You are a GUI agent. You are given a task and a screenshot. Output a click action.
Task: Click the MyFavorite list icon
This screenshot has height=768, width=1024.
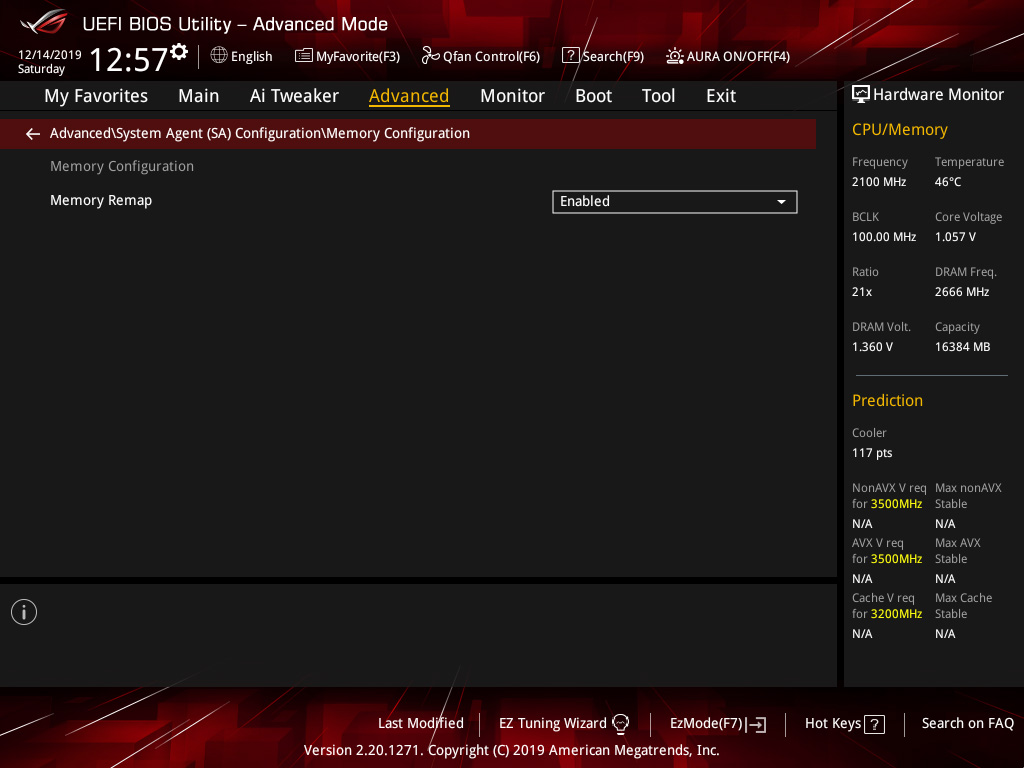(304, 56)
